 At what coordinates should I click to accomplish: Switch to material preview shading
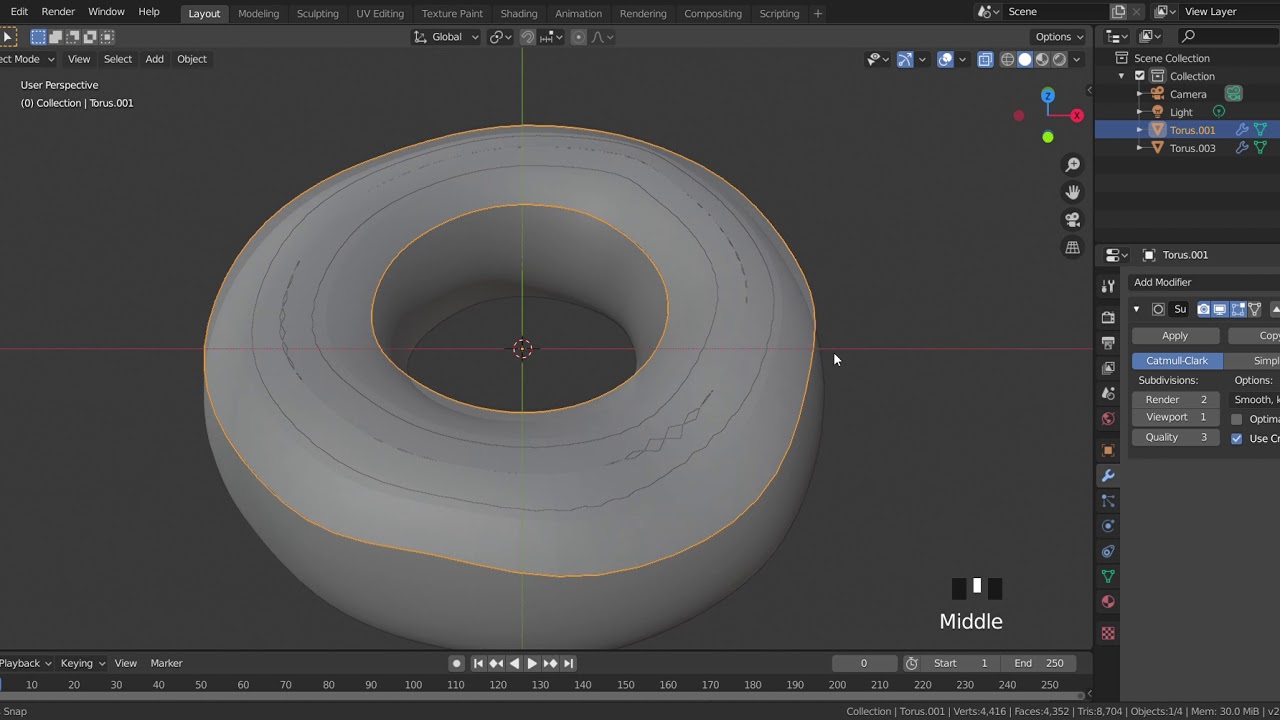click(x=1042, y=60)
